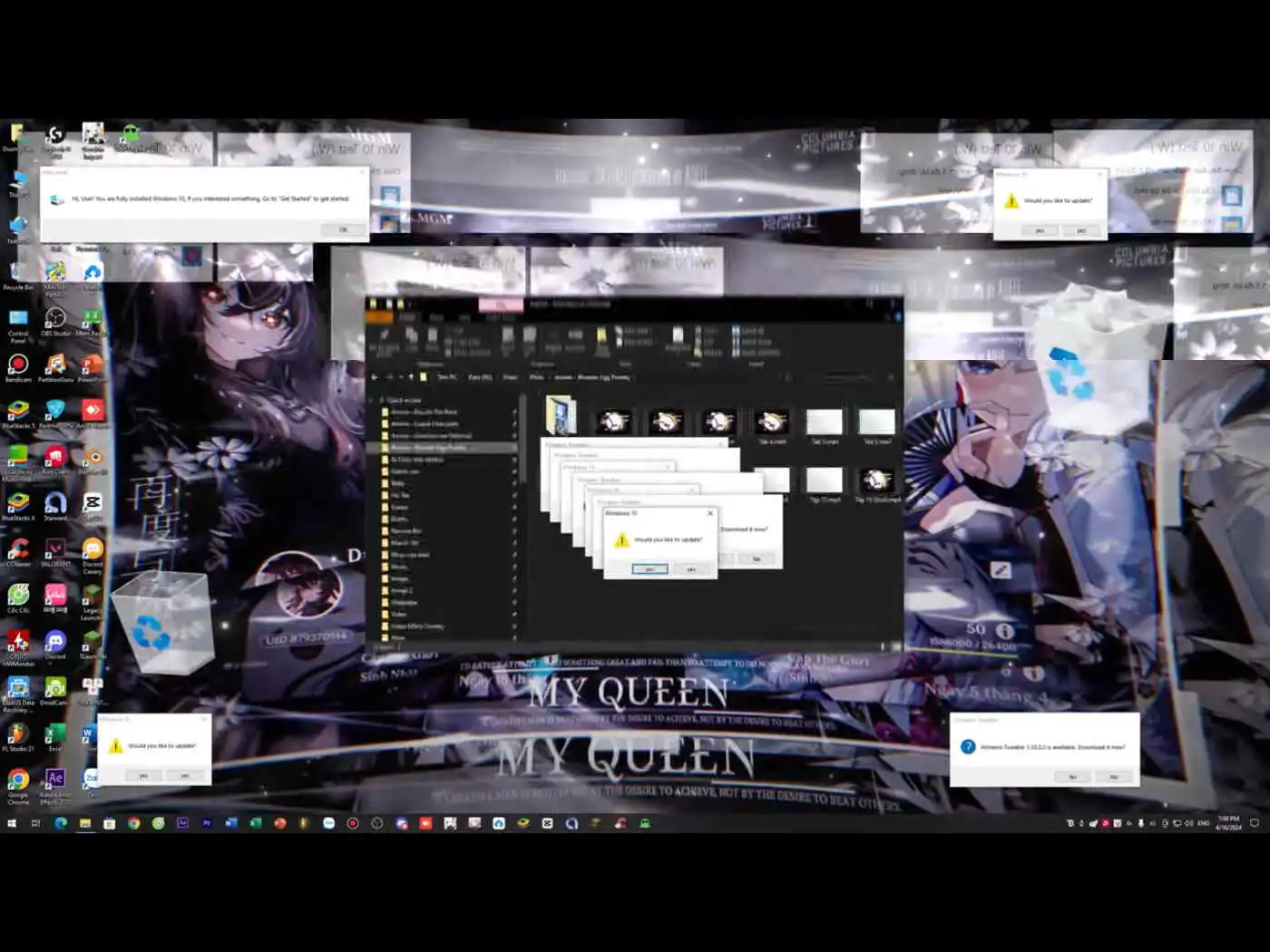This screenshot has width=1270, height=952.
Task: Open the TLauncher desktop shortcut
Action: coord(93,645)
